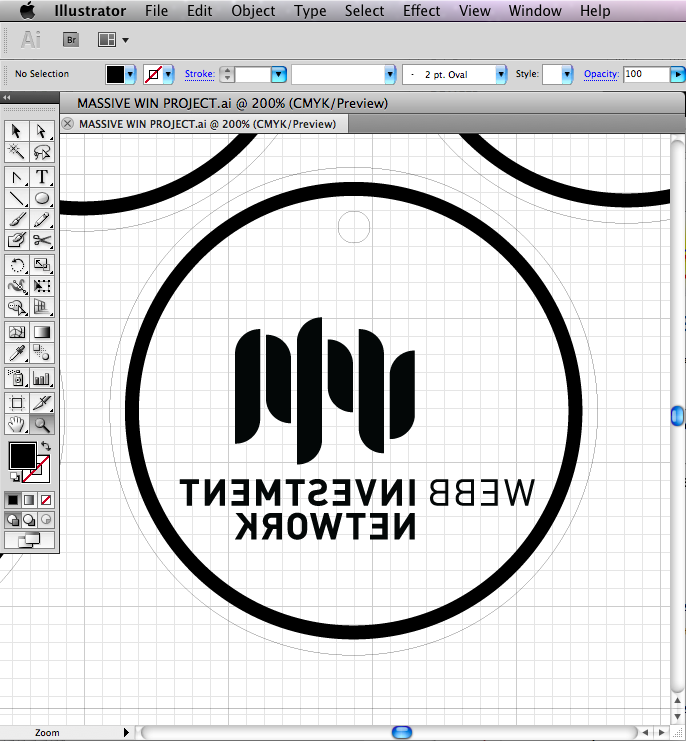
Task: Select the Type tool
Action: (x=42, y=177)
